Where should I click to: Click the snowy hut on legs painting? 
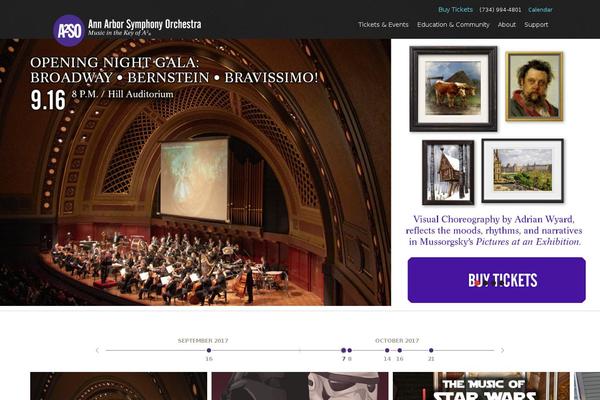448,172
